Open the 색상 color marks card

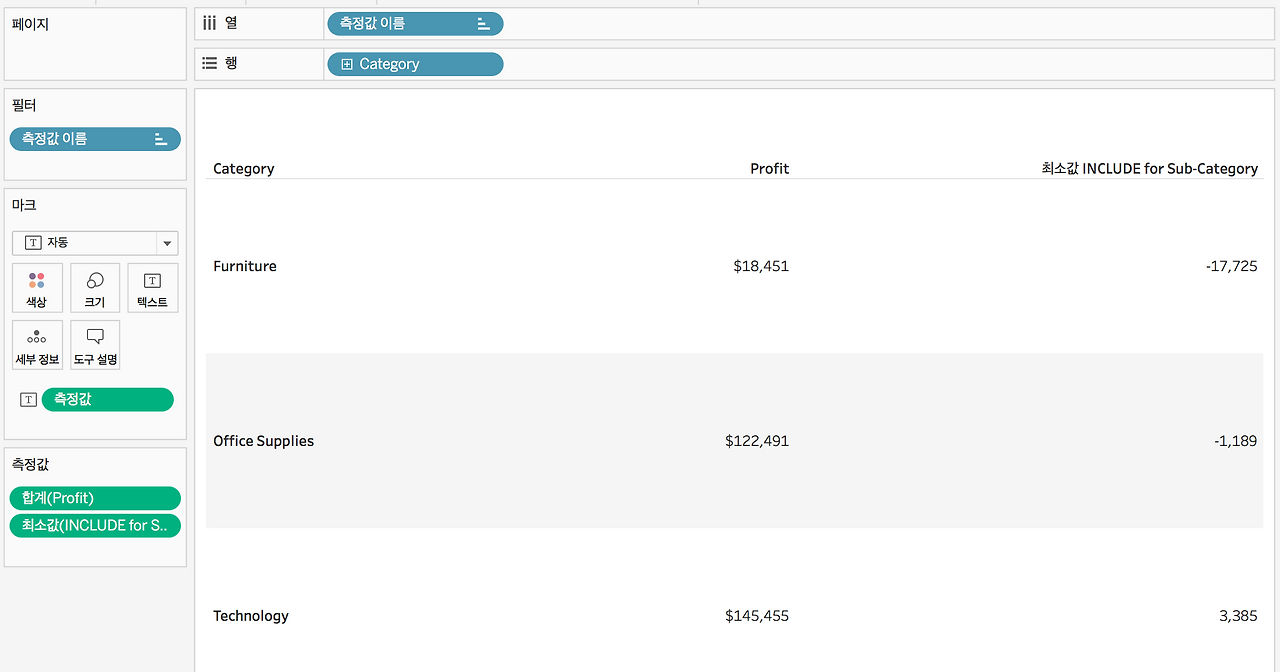(x=37, y=288)
